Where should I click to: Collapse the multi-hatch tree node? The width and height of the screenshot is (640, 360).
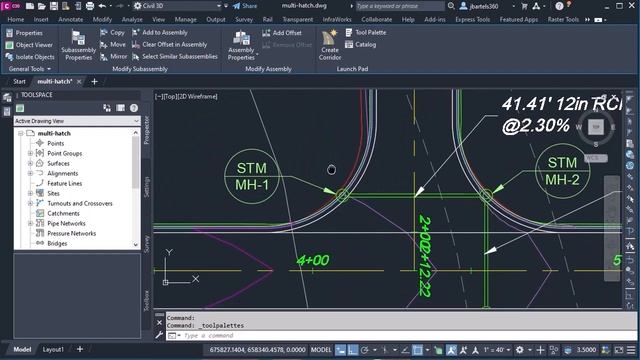[20, 133]
